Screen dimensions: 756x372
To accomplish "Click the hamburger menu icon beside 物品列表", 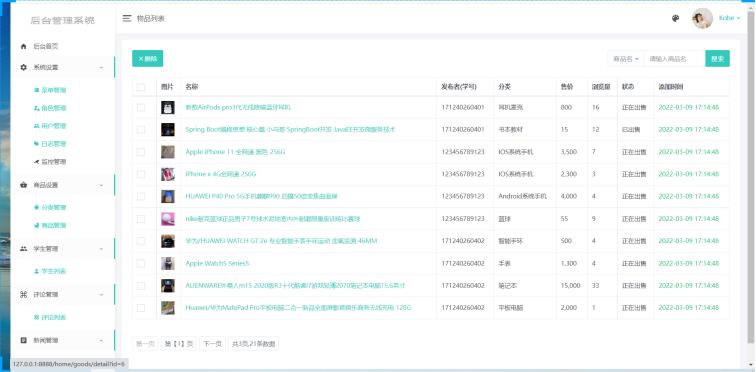I will (127, 18).
